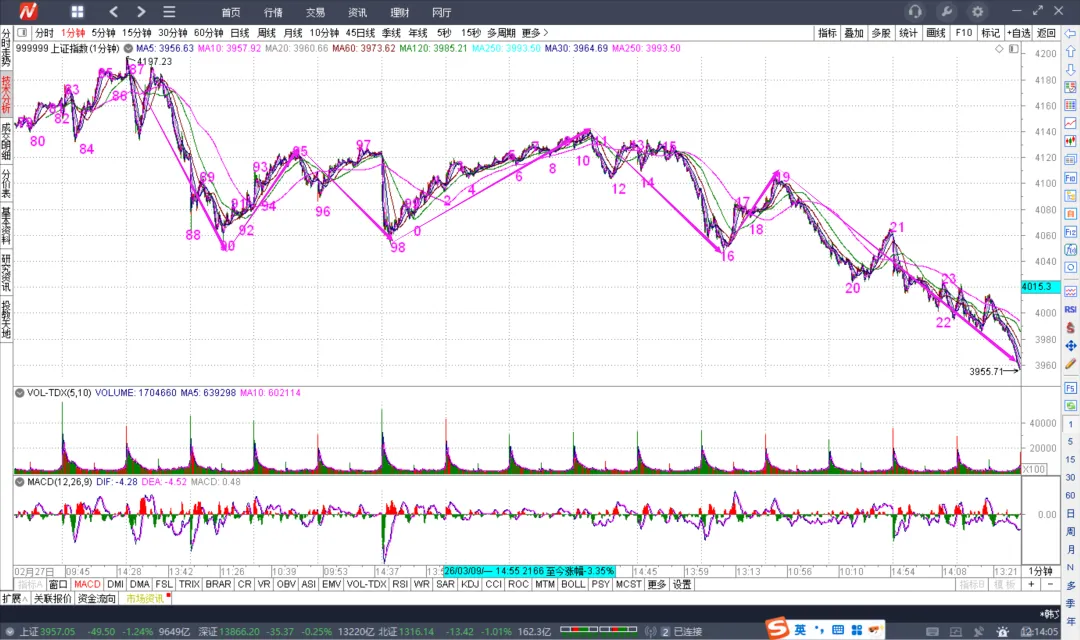Viewport: 1080px width, 640px height.
Task: Open 行情 in top menu
Action: [273, 12]
